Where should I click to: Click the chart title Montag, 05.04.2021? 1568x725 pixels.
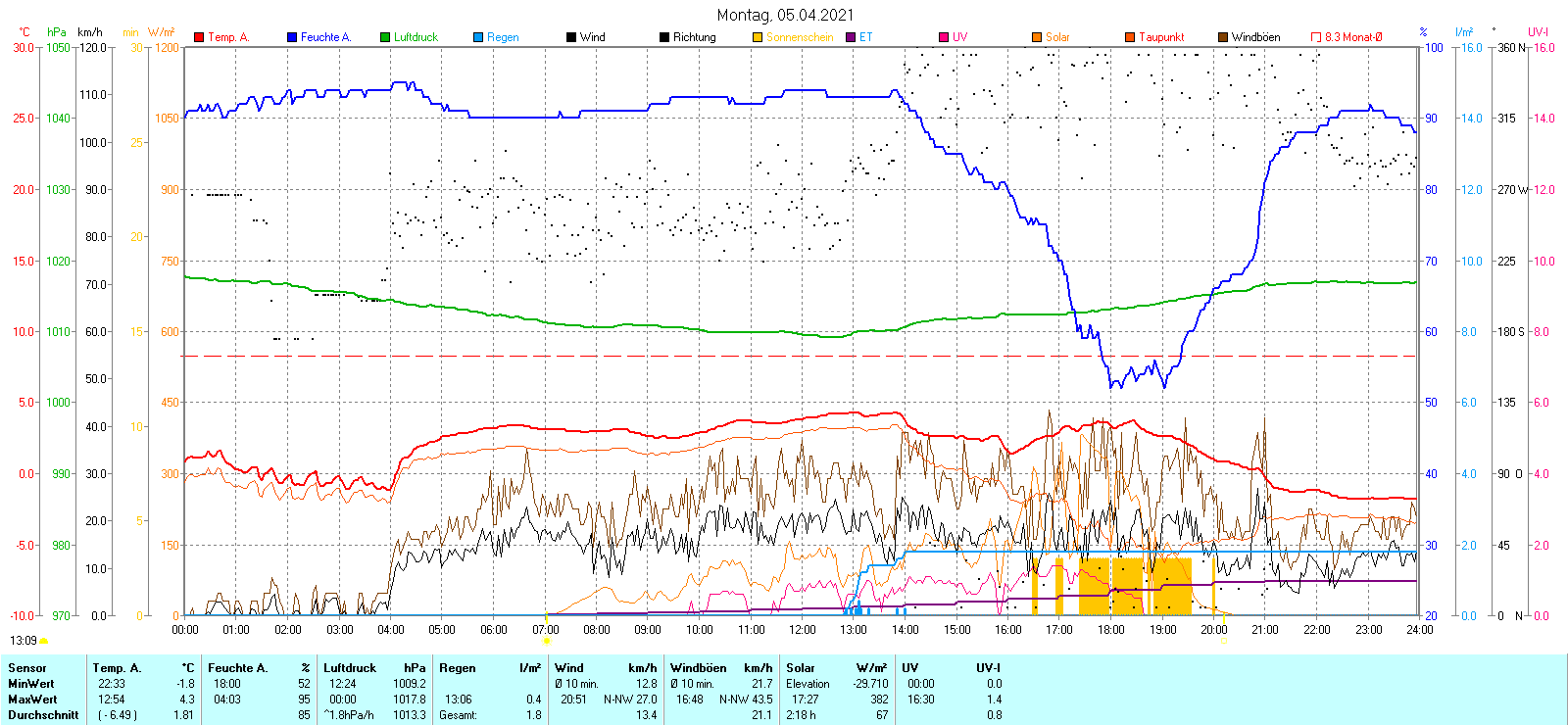(x=785, y=15)
